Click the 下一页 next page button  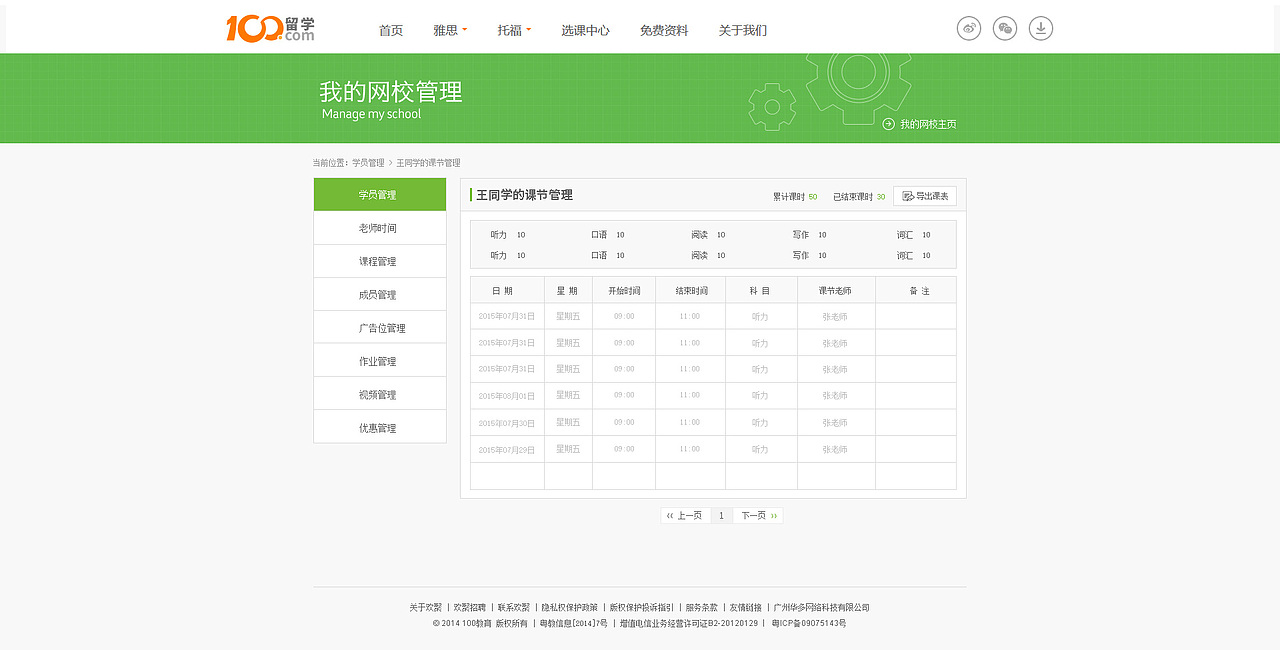click(758, 516)
